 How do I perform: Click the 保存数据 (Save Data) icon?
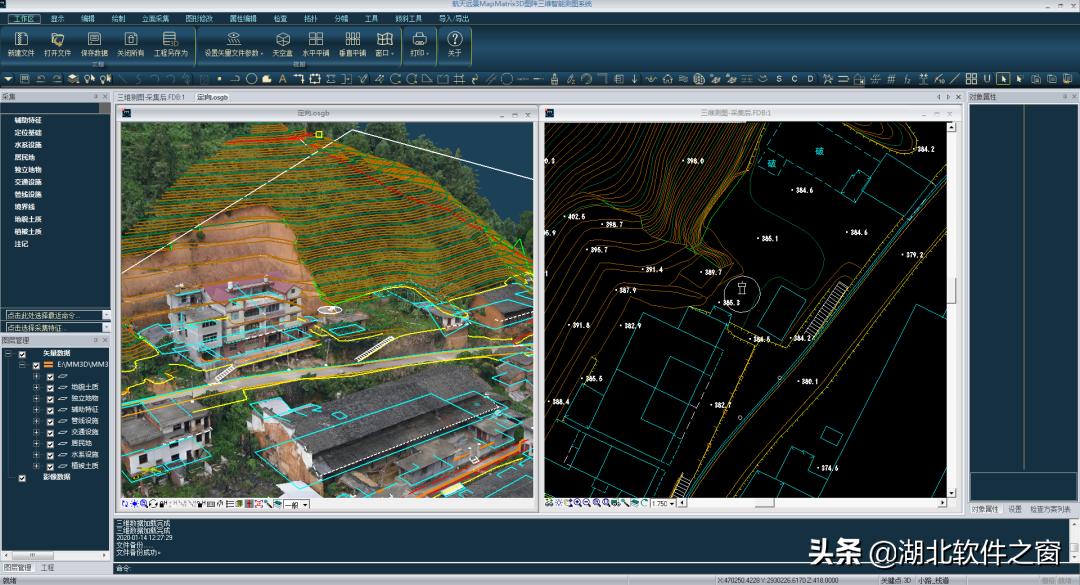(94, 40)
